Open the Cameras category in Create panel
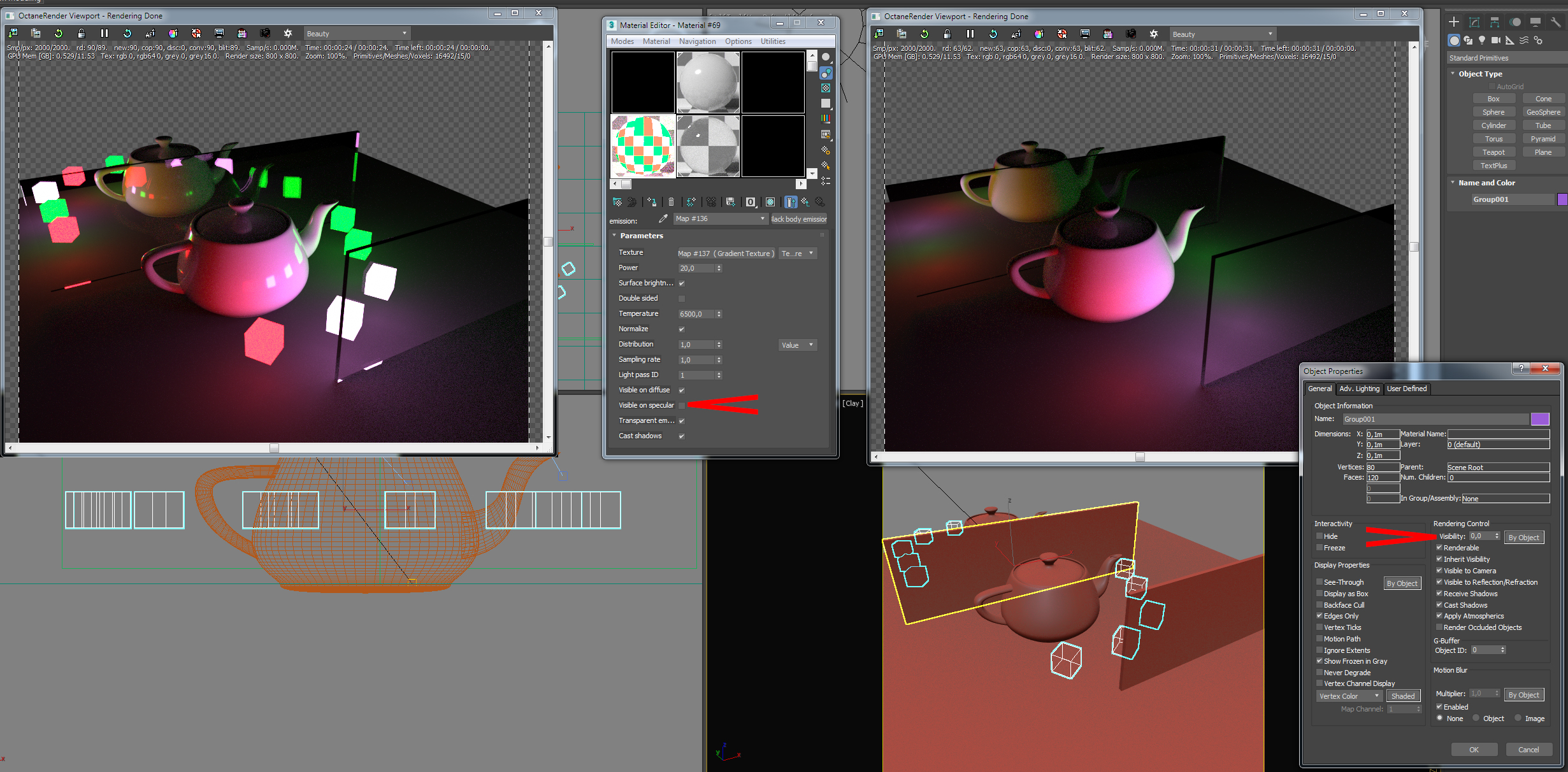 click(x=1496, y=40)
